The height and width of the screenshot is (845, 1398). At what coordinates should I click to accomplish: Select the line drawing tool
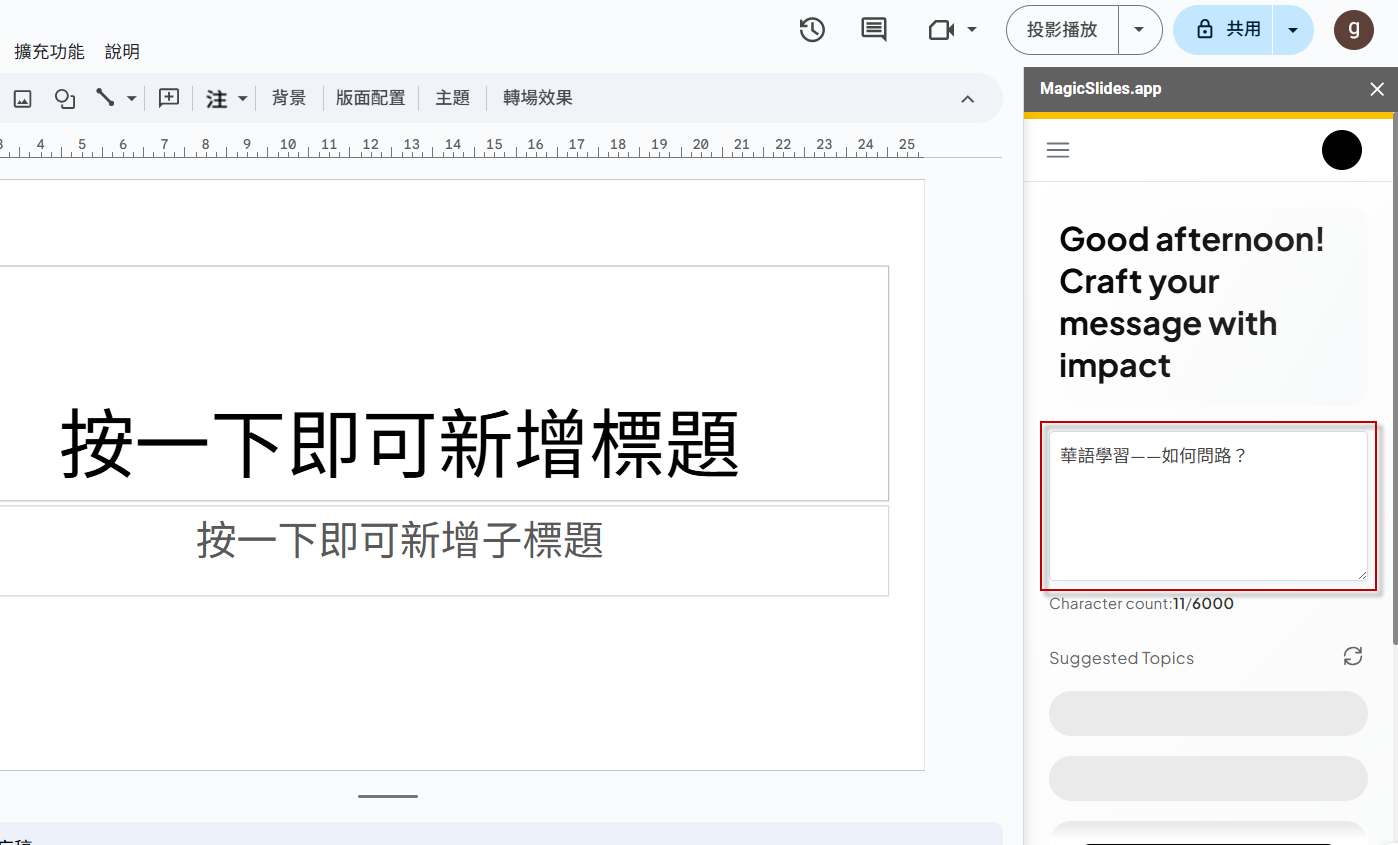(104, 98)
